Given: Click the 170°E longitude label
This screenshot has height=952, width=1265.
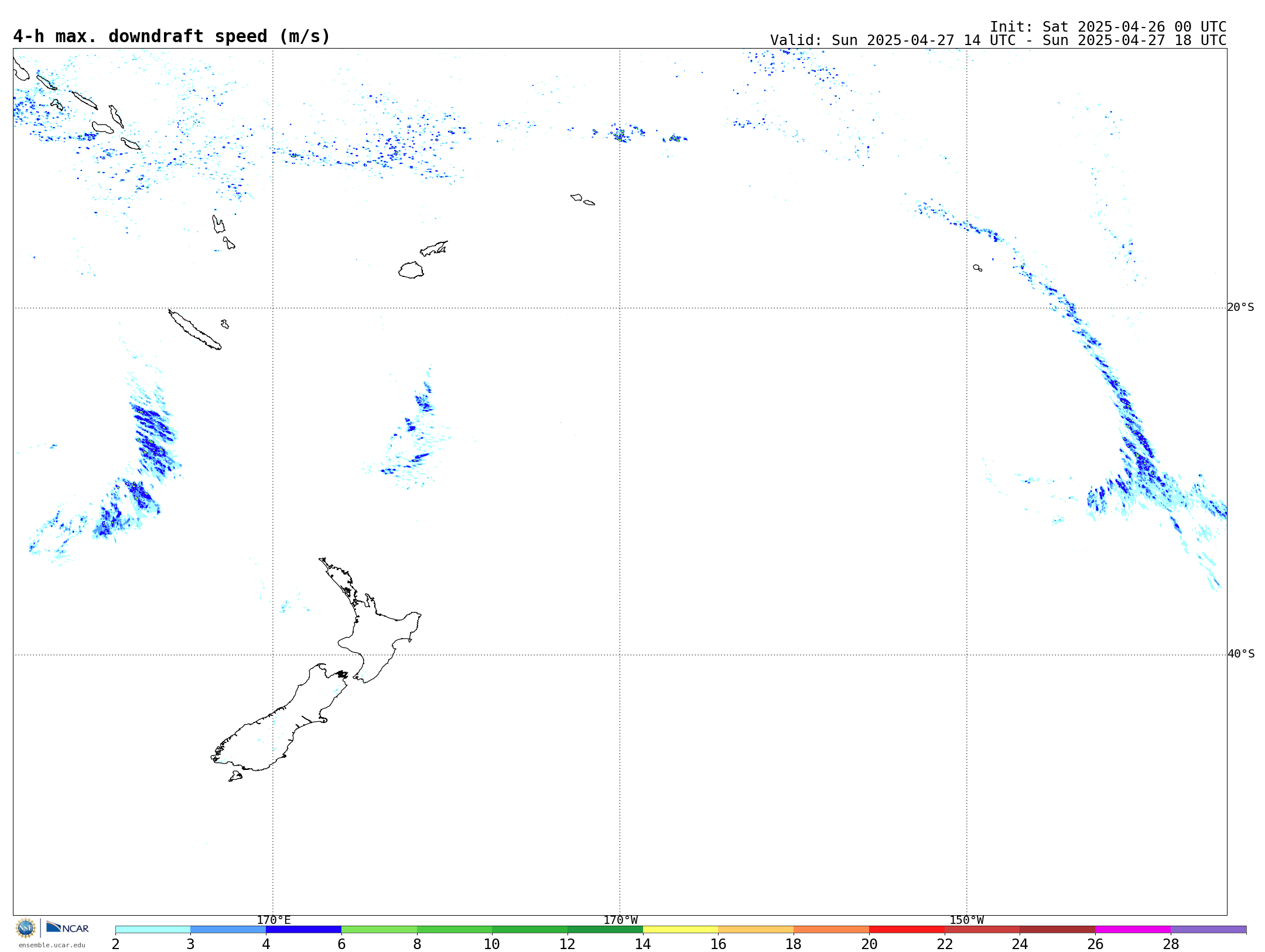Looking at the screenshot, I should click(273, 920).
